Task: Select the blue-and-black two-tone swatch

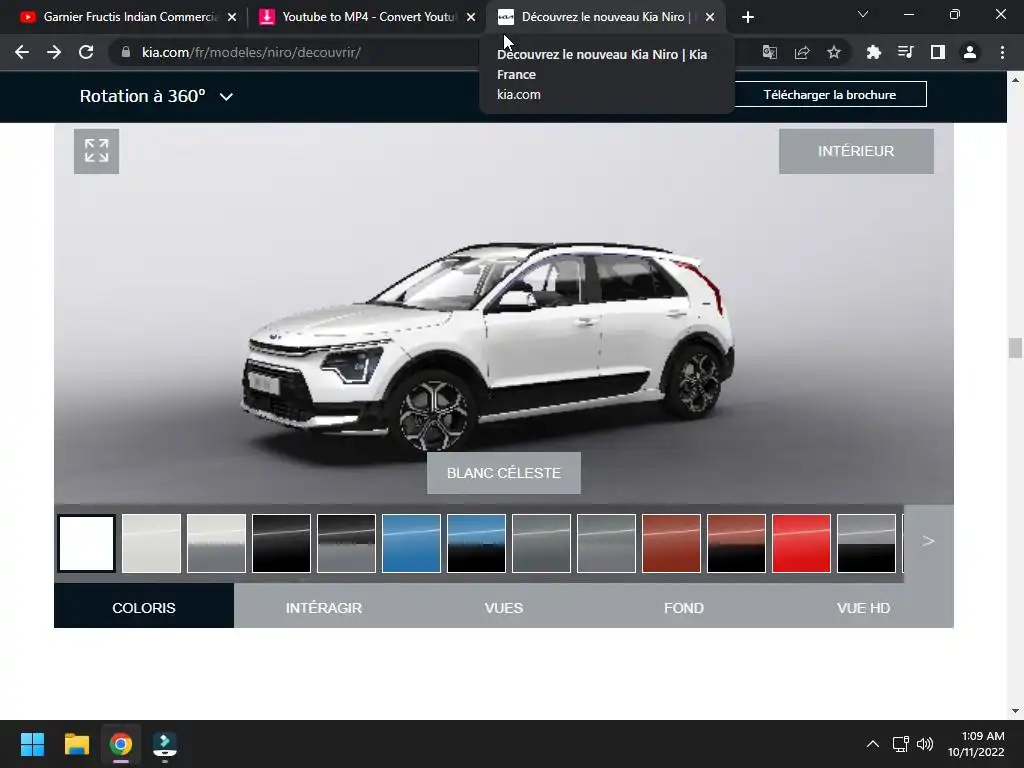Action: [x=477, y=543]
